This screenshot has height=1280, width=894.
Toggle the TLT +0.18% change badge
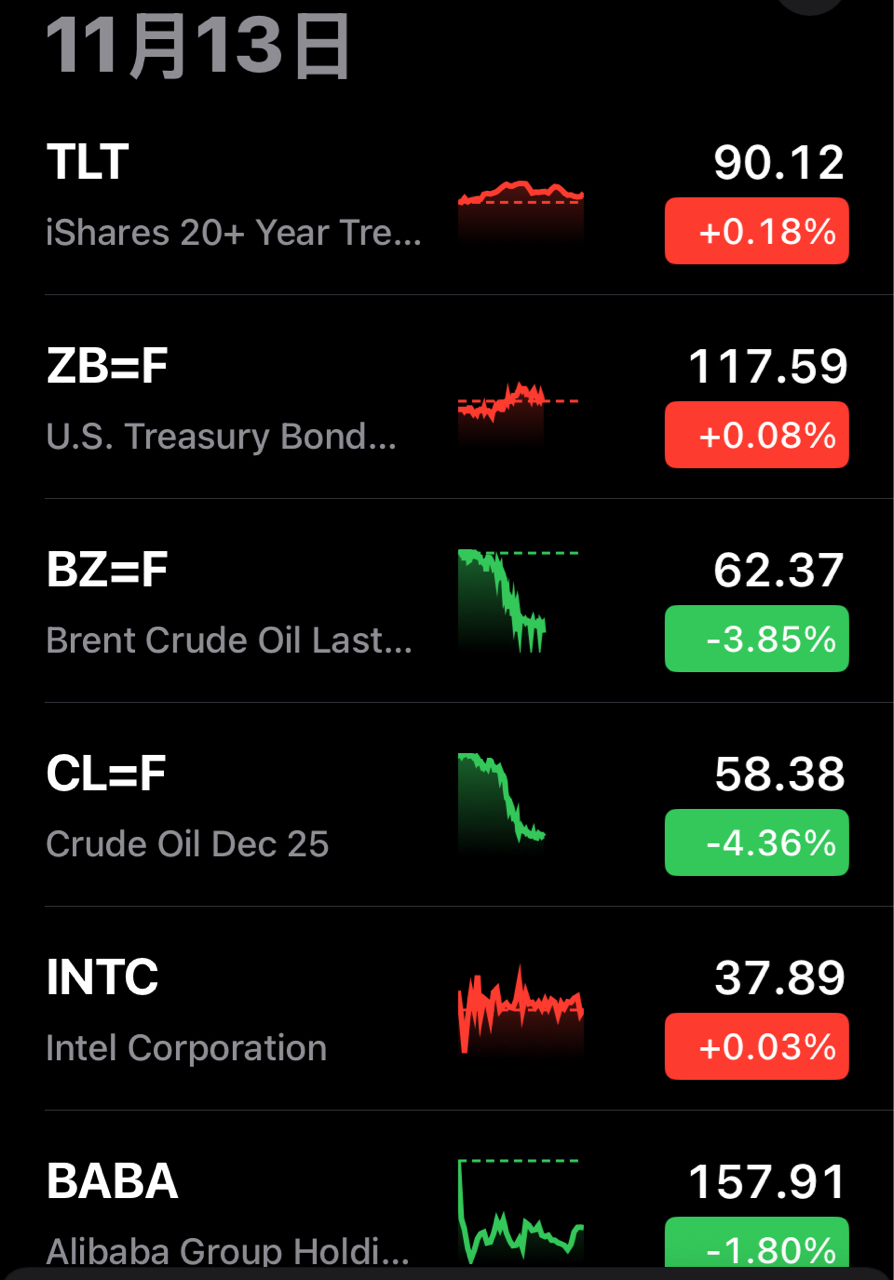pyautogui.click(x=757, y=232)
